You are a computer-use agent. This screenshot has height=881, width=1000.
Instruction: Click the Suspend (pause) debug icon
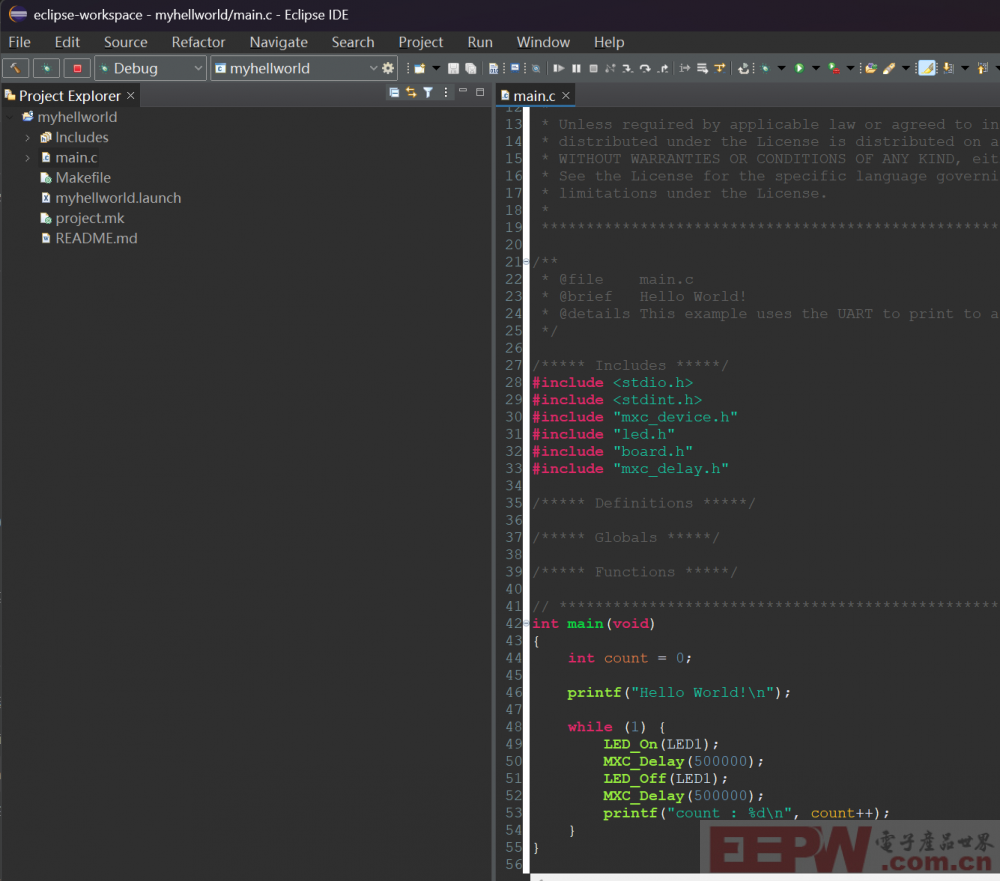(x=577, y=68)
